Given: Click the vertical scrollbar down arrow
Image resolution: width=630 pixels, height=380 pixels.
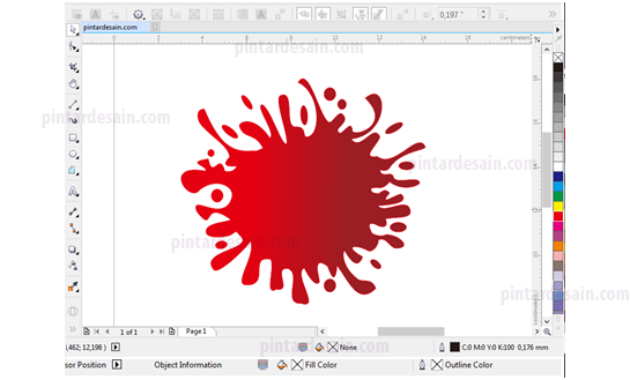Looking at the screenshot, I should pos(546,321).
